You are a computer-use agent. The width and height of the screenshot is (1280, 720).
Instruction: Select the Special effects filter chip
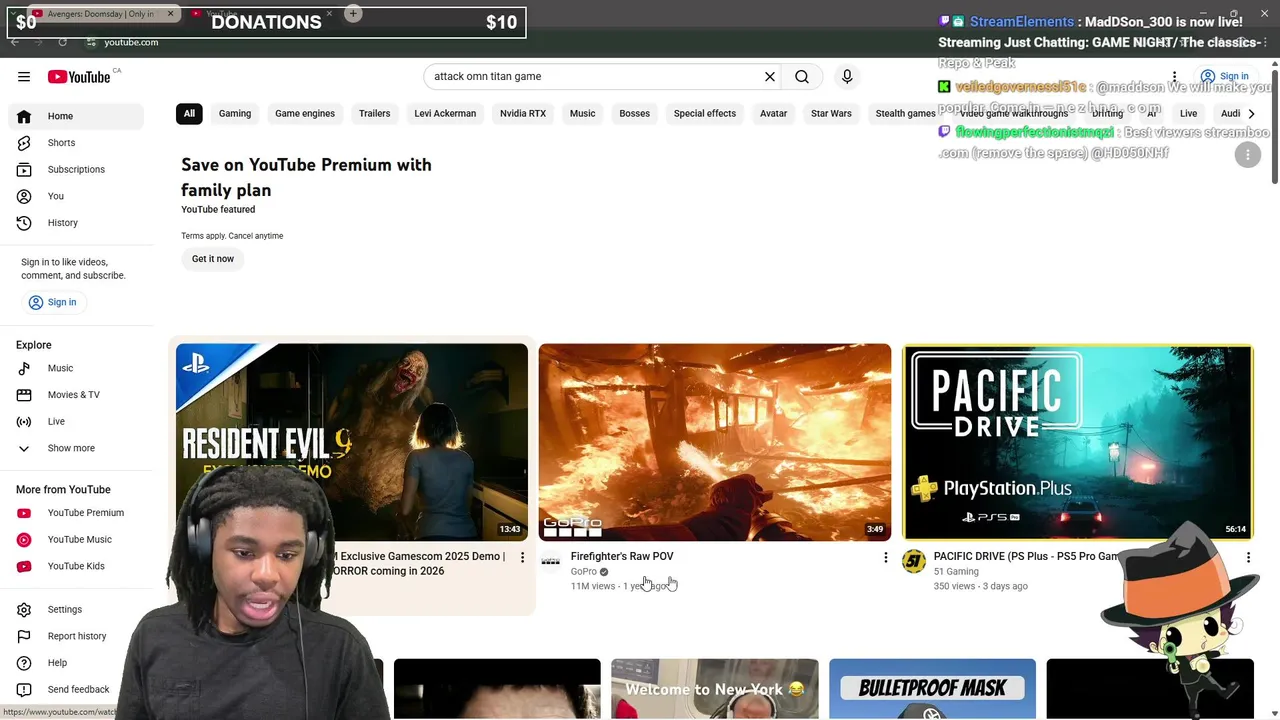point(705,114)
